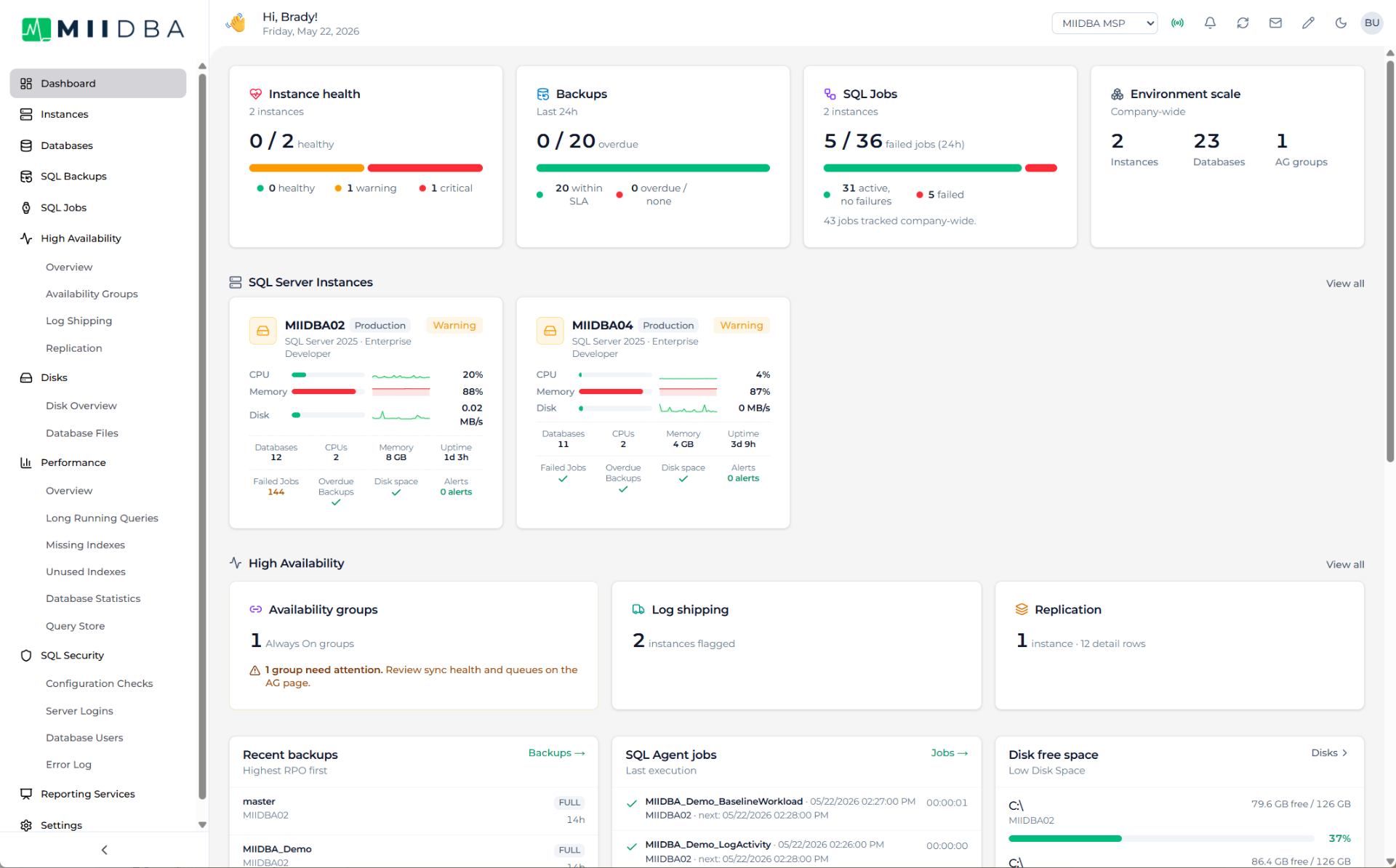
Task: Click the refresh icon in header
Action: coord(1243,23)
